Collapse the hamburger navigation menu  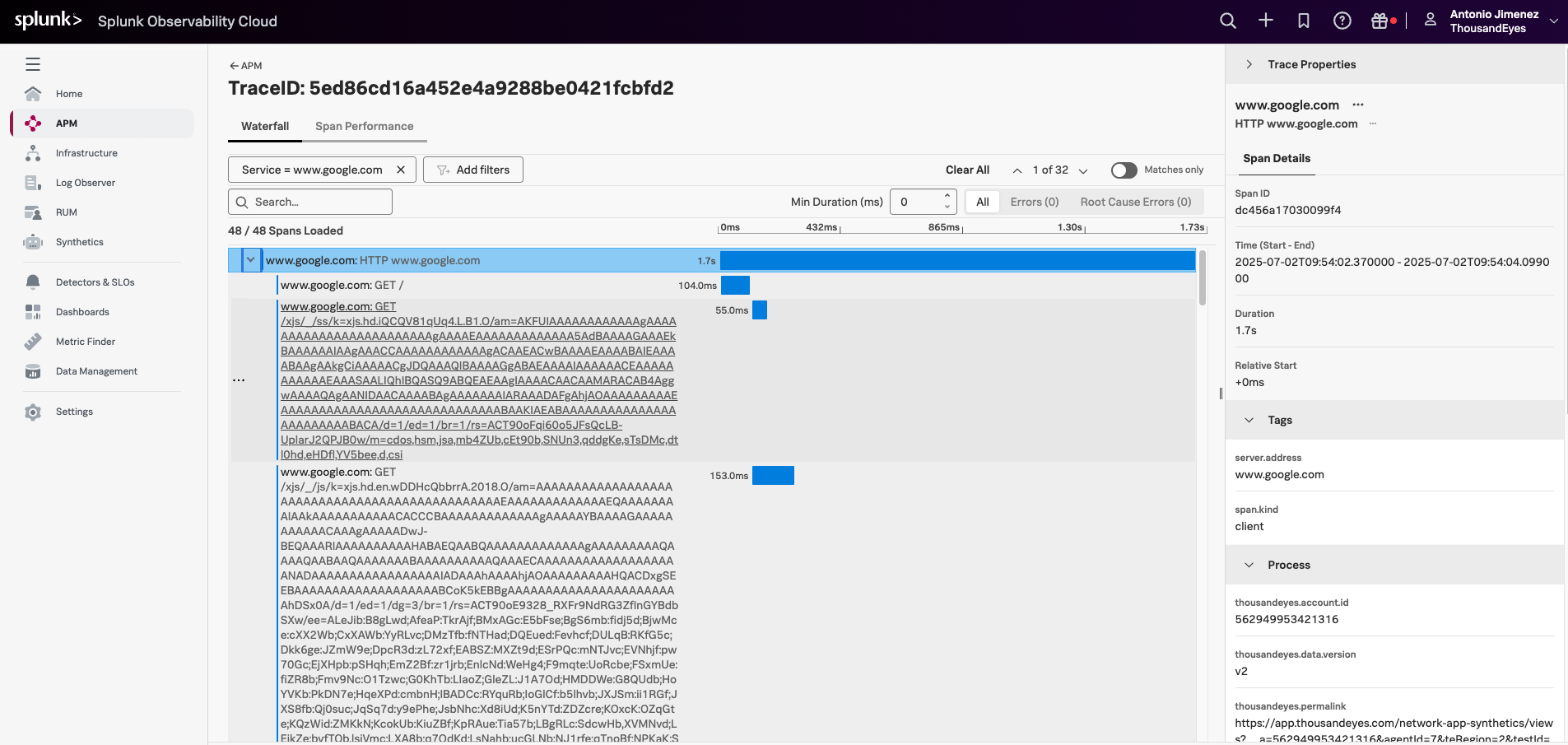(x=33, y=64)
